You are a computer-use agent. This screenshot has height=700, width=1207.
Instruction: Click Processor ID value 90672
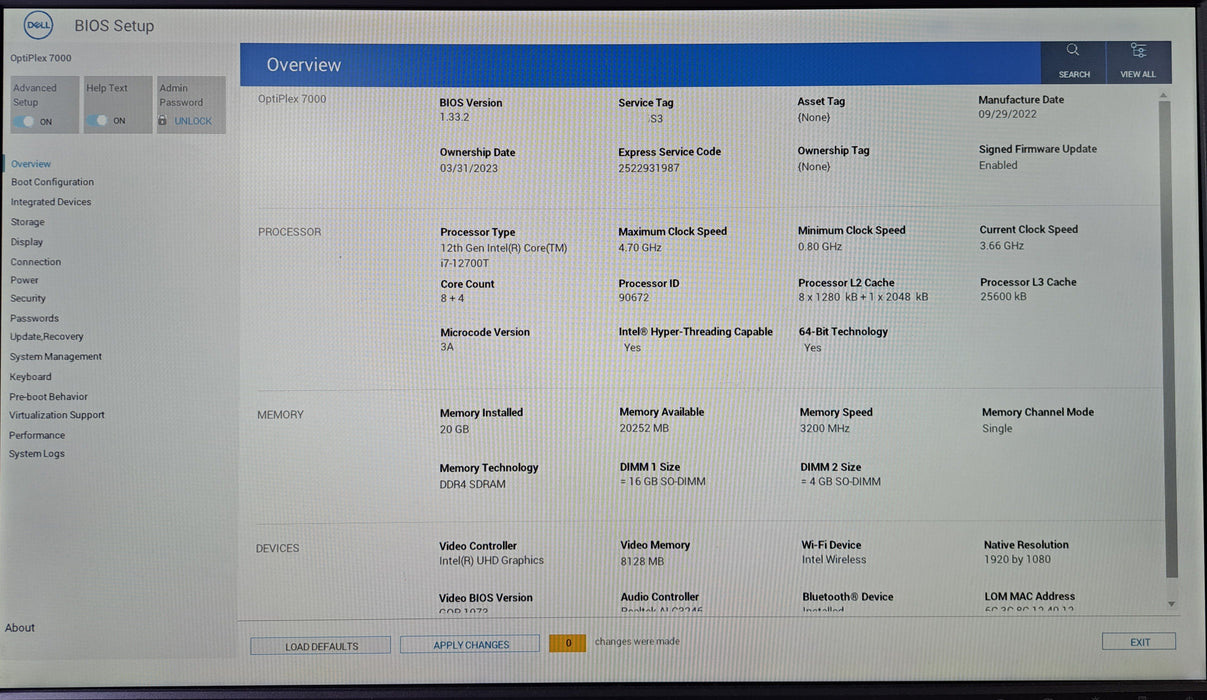pos(634,298)
